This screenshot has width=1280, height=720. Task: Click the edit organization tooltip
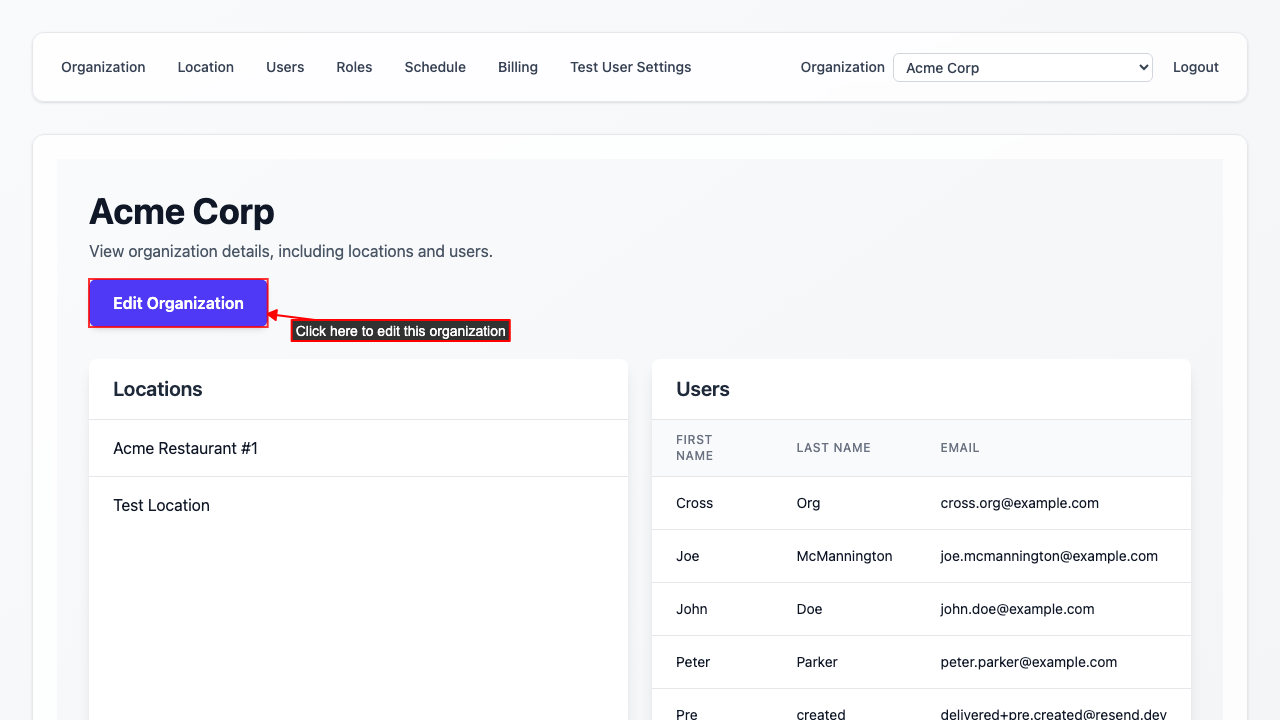tap(400, 330)
